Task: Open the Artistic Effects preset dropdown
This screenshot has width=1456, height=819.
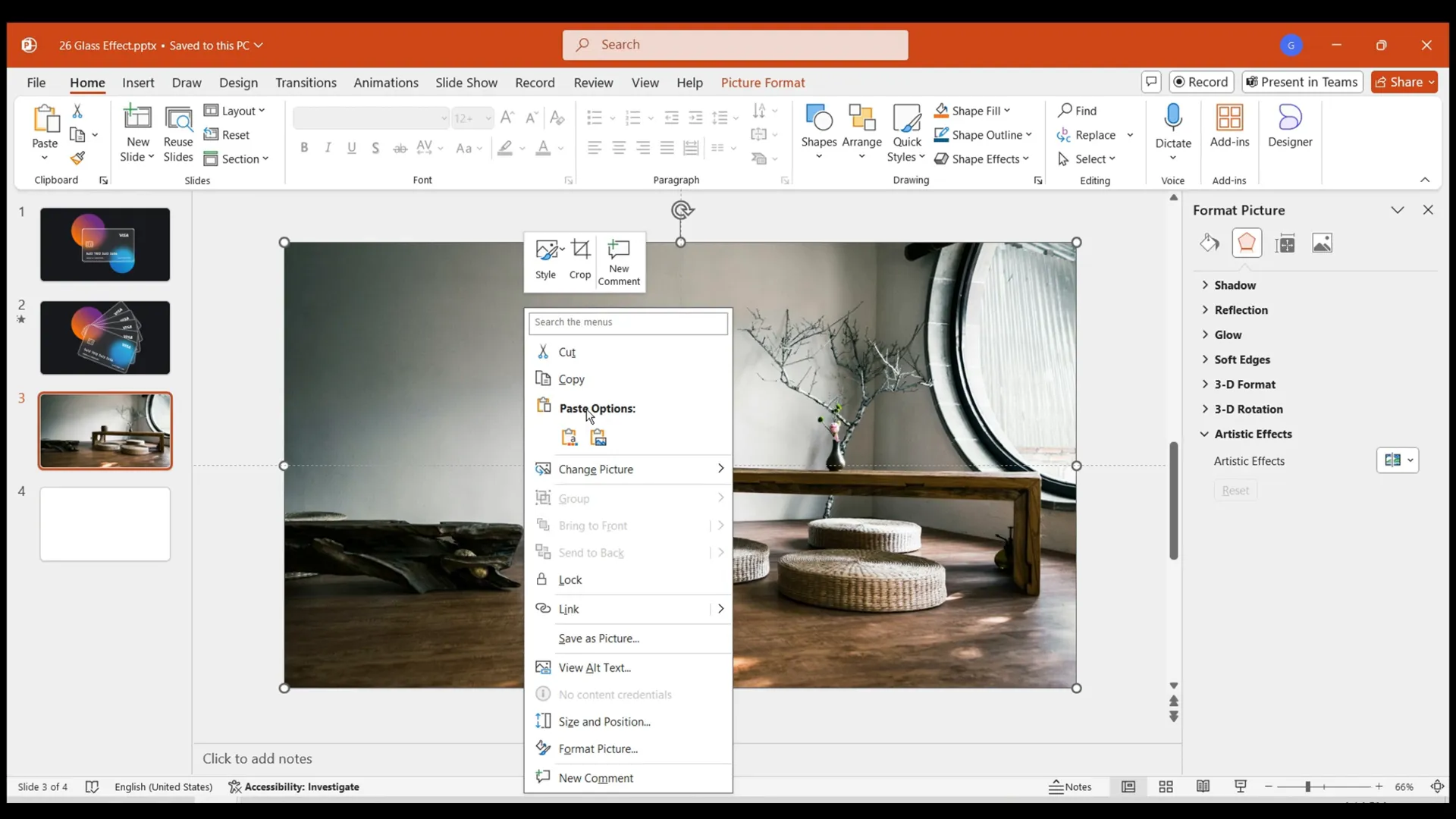Action: (1398, 460)
